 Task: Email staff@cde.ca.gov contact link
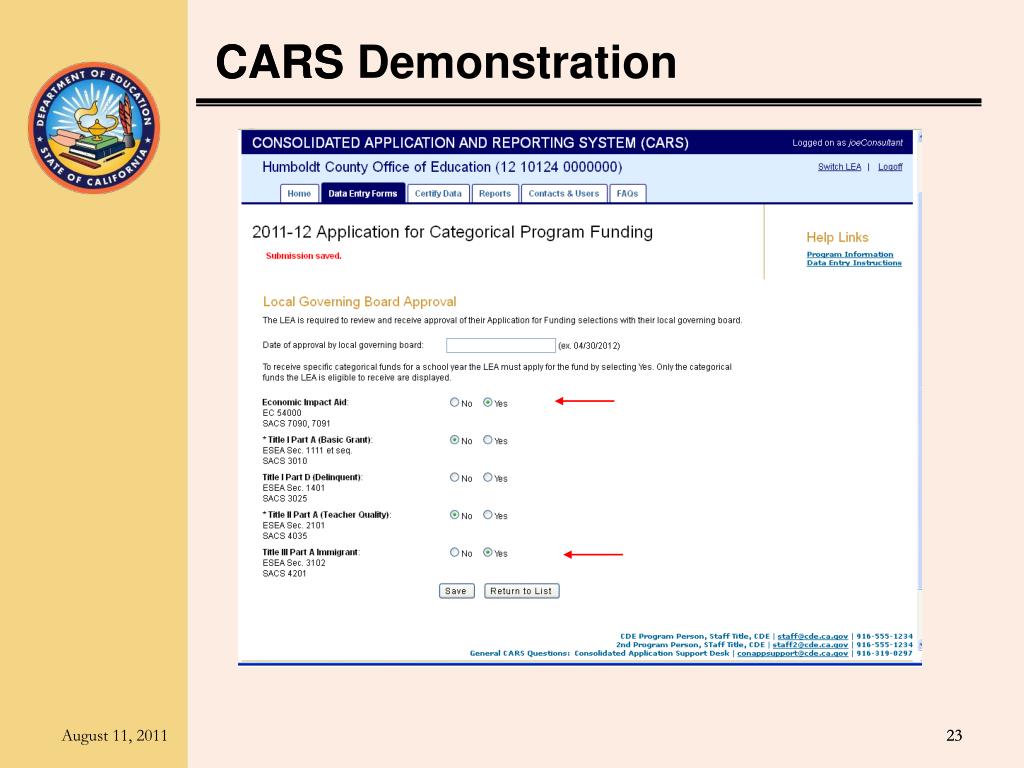pyautogui.click(x=812, y=636)
